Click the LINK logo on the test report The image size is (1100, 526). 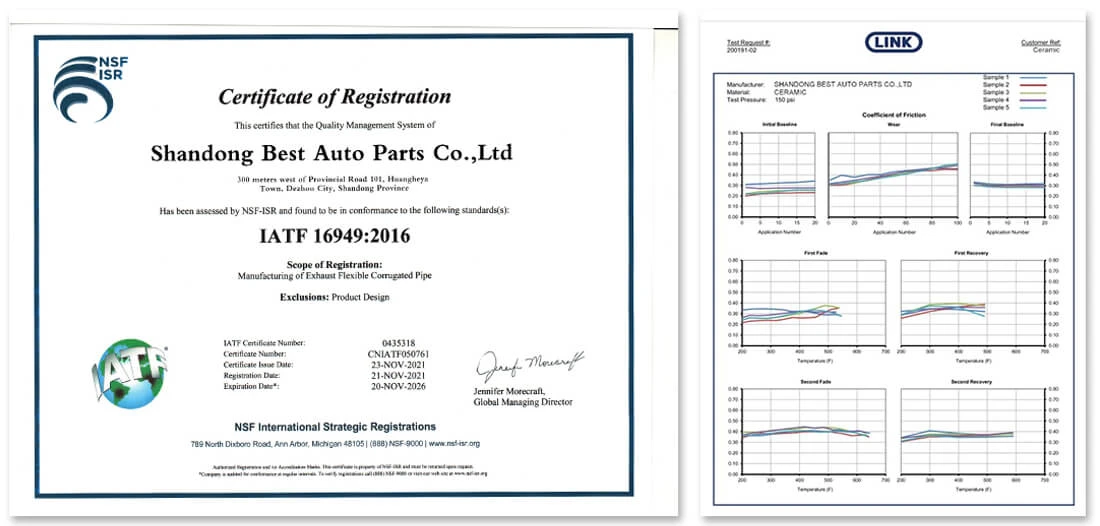tap(893, 43)
